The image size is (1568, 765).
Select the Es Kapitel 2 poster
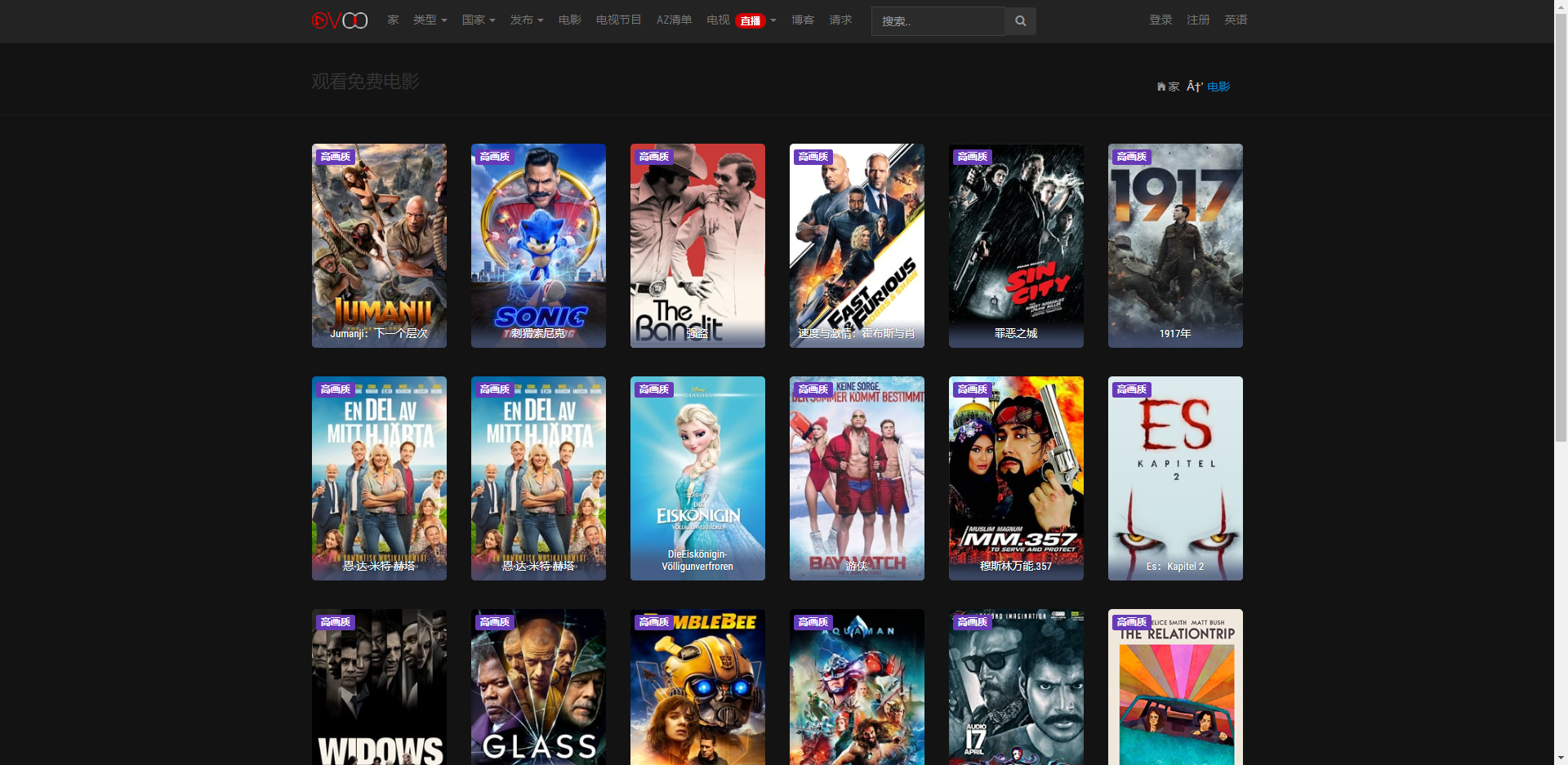tap(1175, 478)
